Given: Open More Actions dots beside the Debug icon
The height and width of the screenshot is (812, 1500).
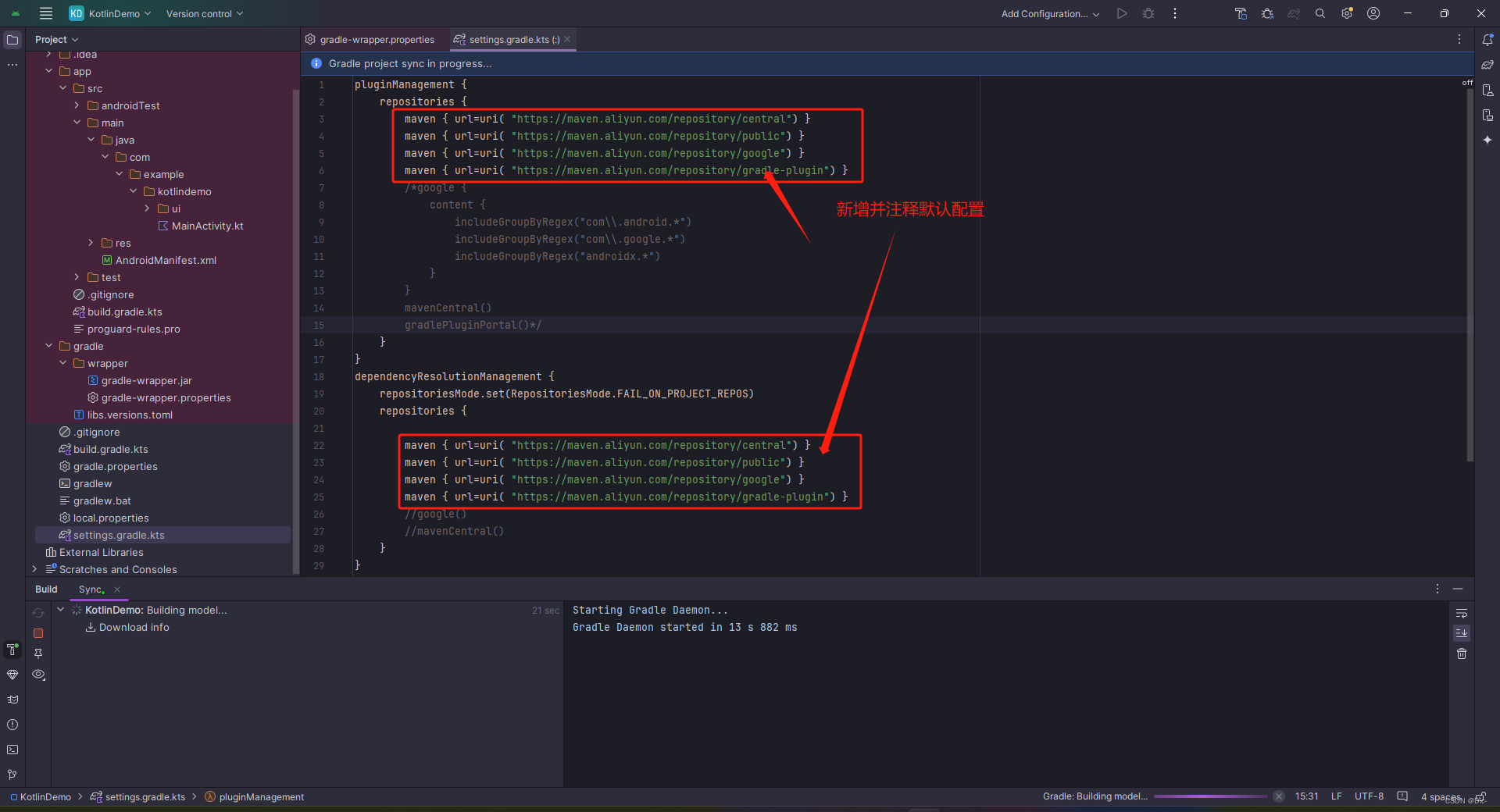Looking at the screenshot, I should click(1175, 13).
